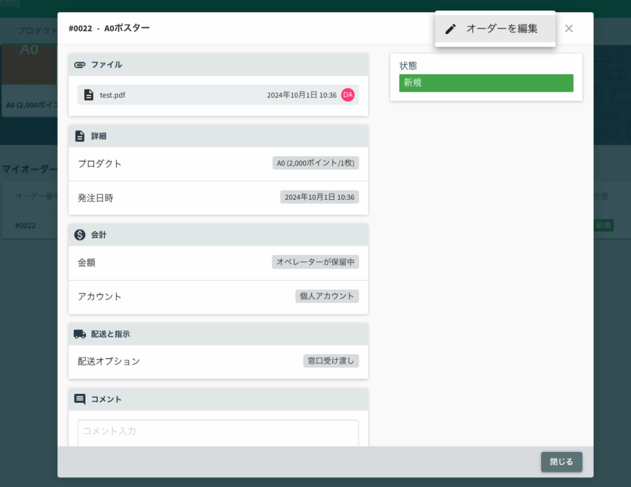Click the 発注日時 date chip

coord(319,197)
